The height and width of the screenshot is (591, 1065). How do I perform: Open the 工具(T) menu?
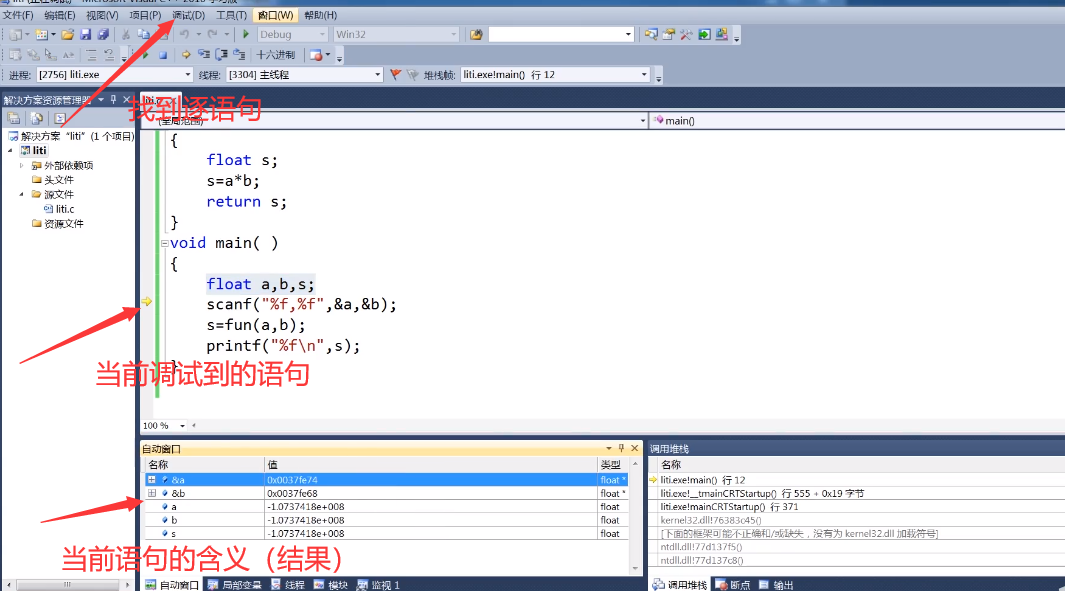(231, 15)
